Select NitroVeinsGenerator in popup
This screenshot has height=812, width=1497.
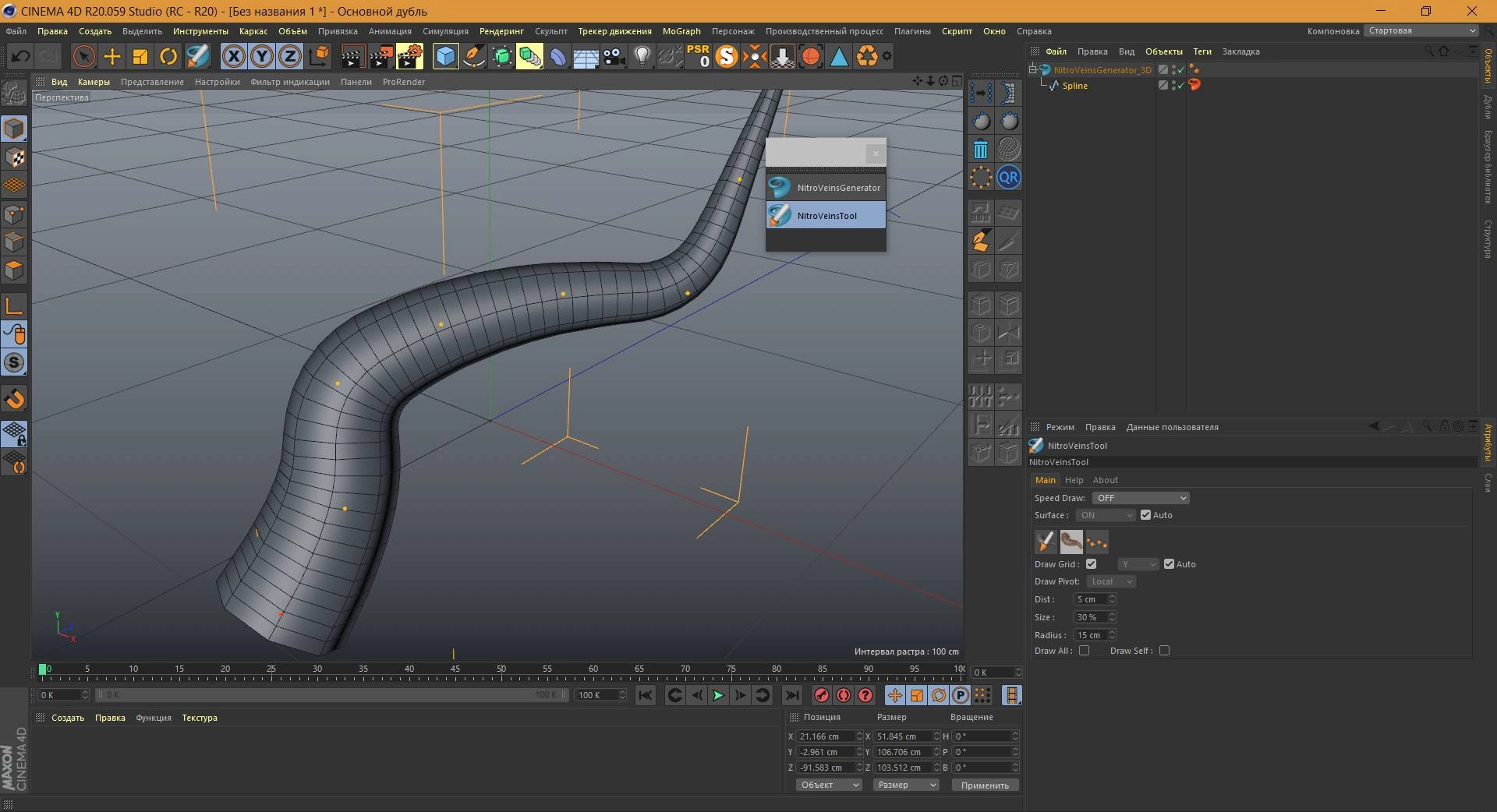pos(826,188)
